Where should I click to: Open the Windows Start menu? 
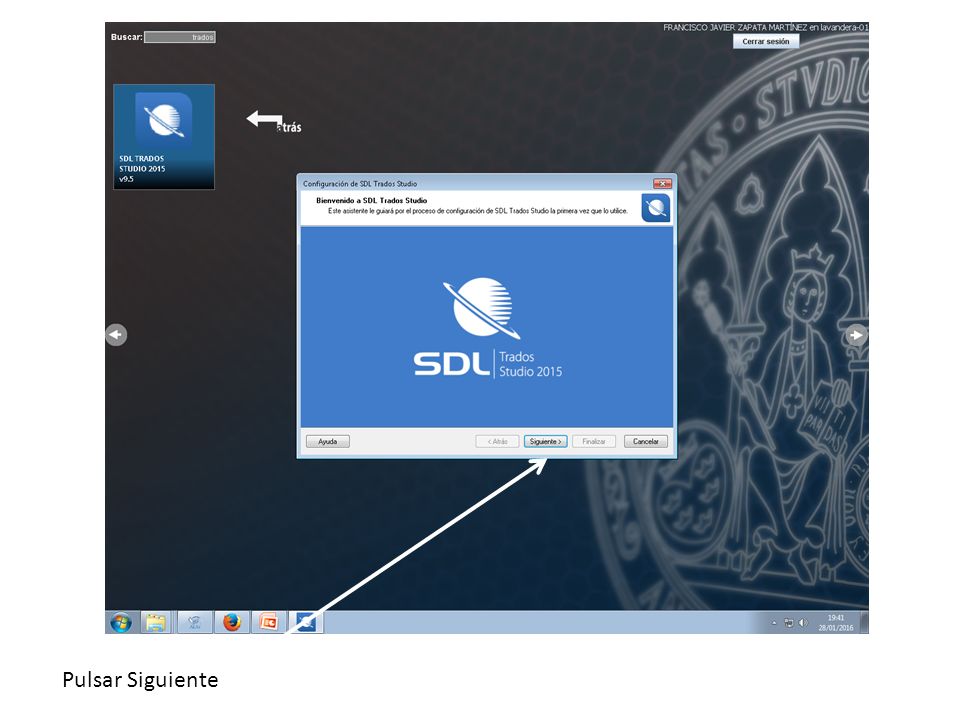click(121, 623)
